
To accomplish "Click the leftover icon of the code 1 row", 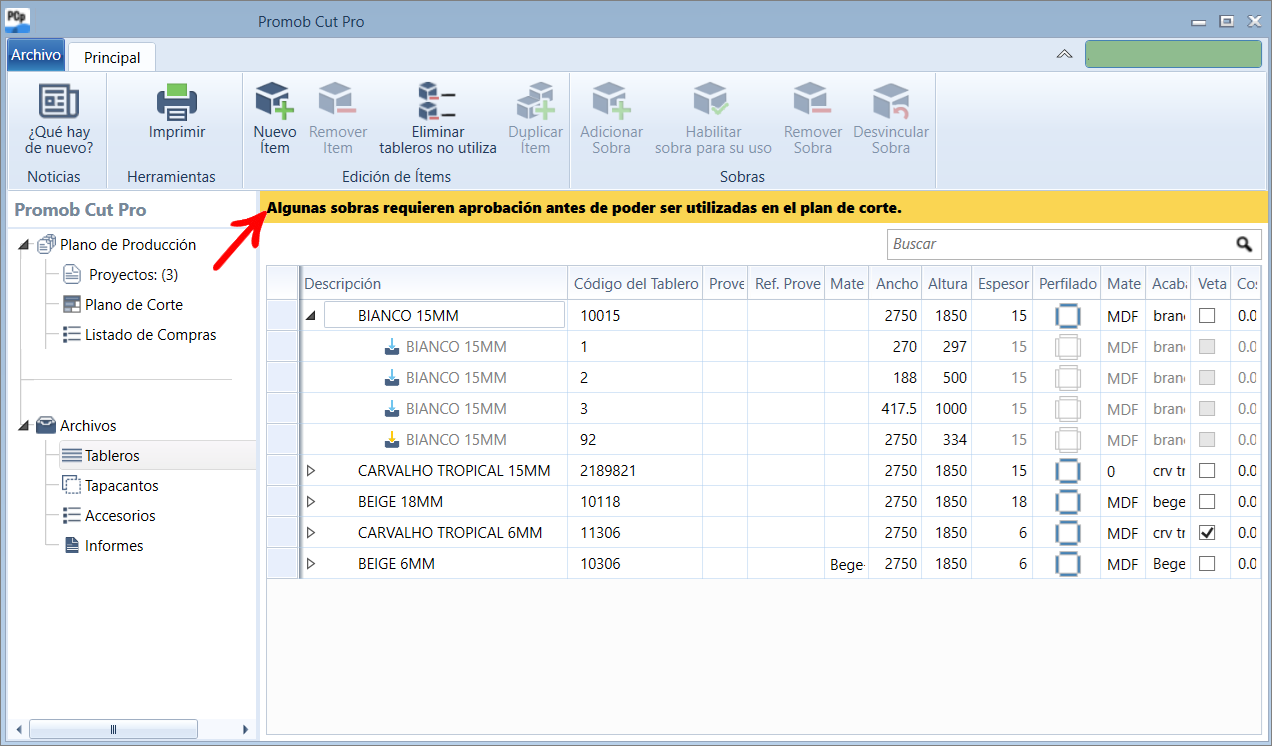I will (x=392, y=347).
